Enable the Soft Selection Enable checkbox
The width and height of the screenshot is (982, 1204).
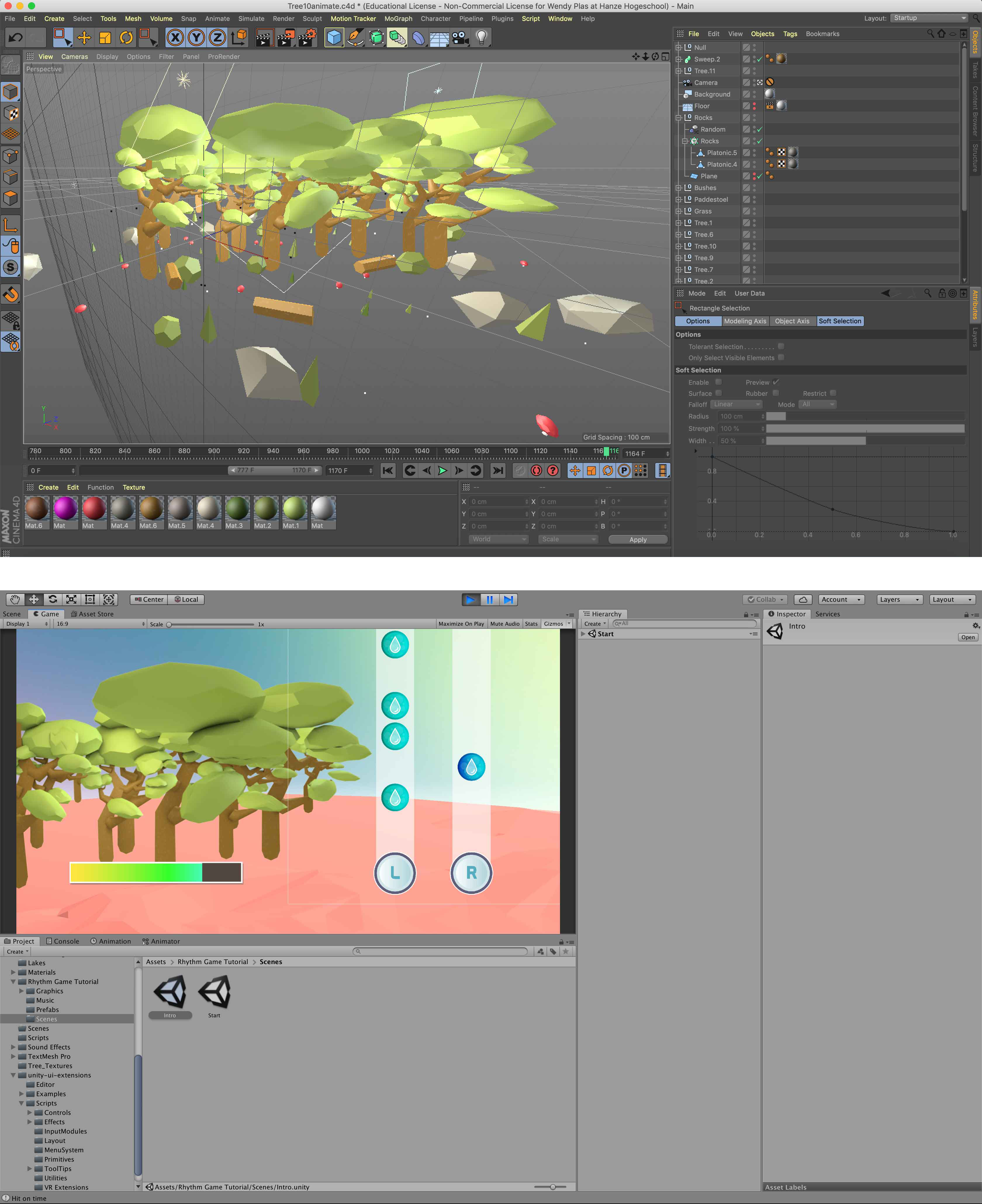click(718, 382)
